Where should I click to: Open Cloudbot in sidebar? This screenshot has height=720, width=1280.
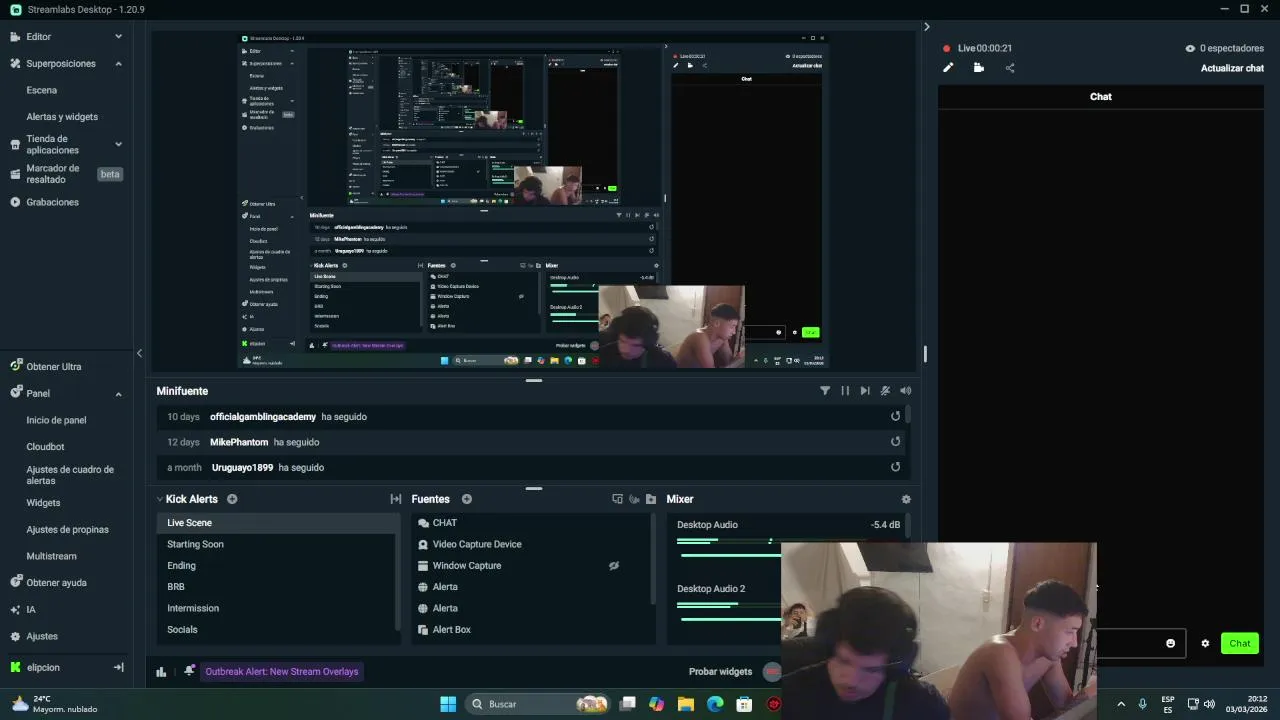(45, 447)
